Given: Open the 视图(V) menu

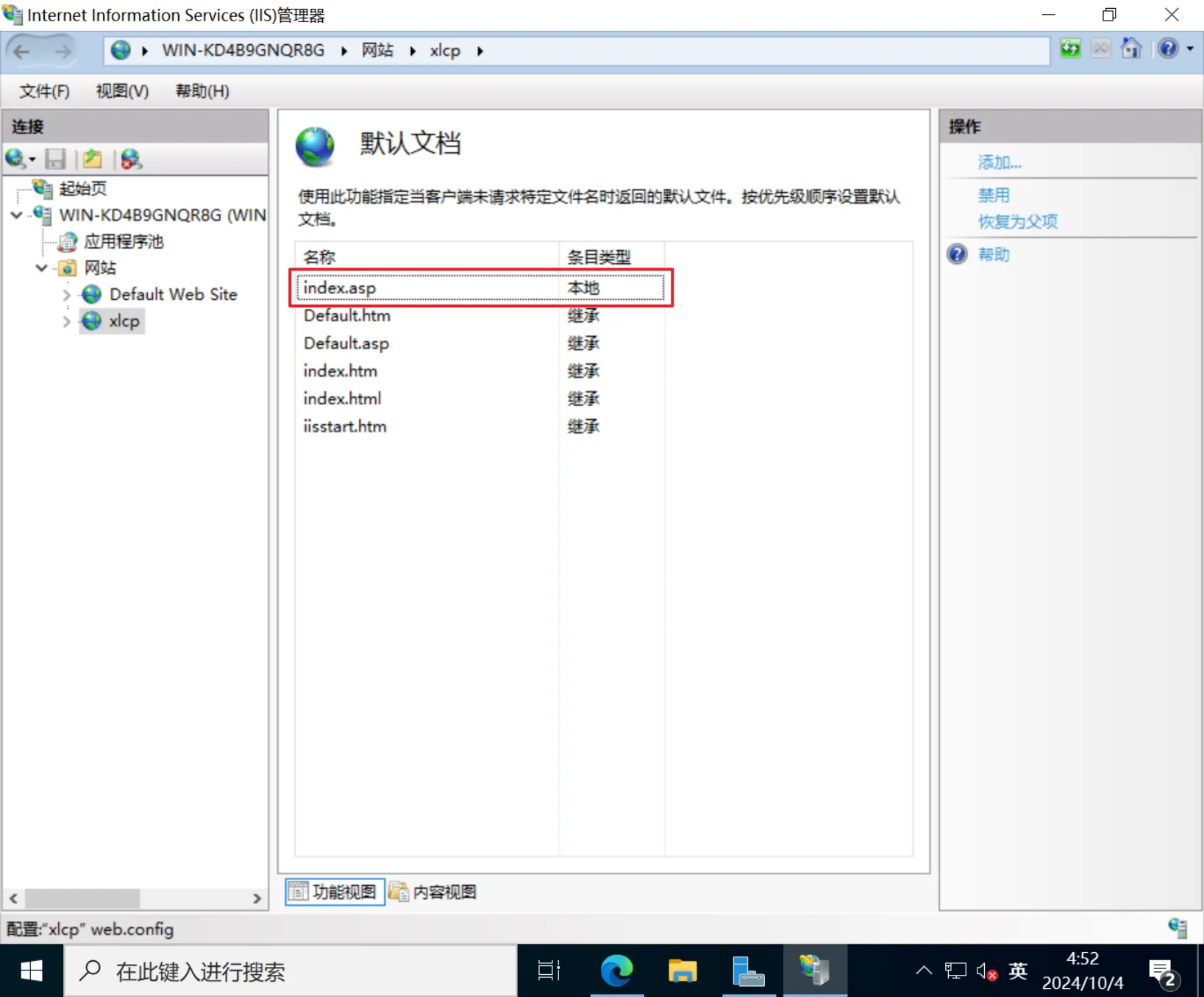Looking at the screenshot, I should click(122, 91).
